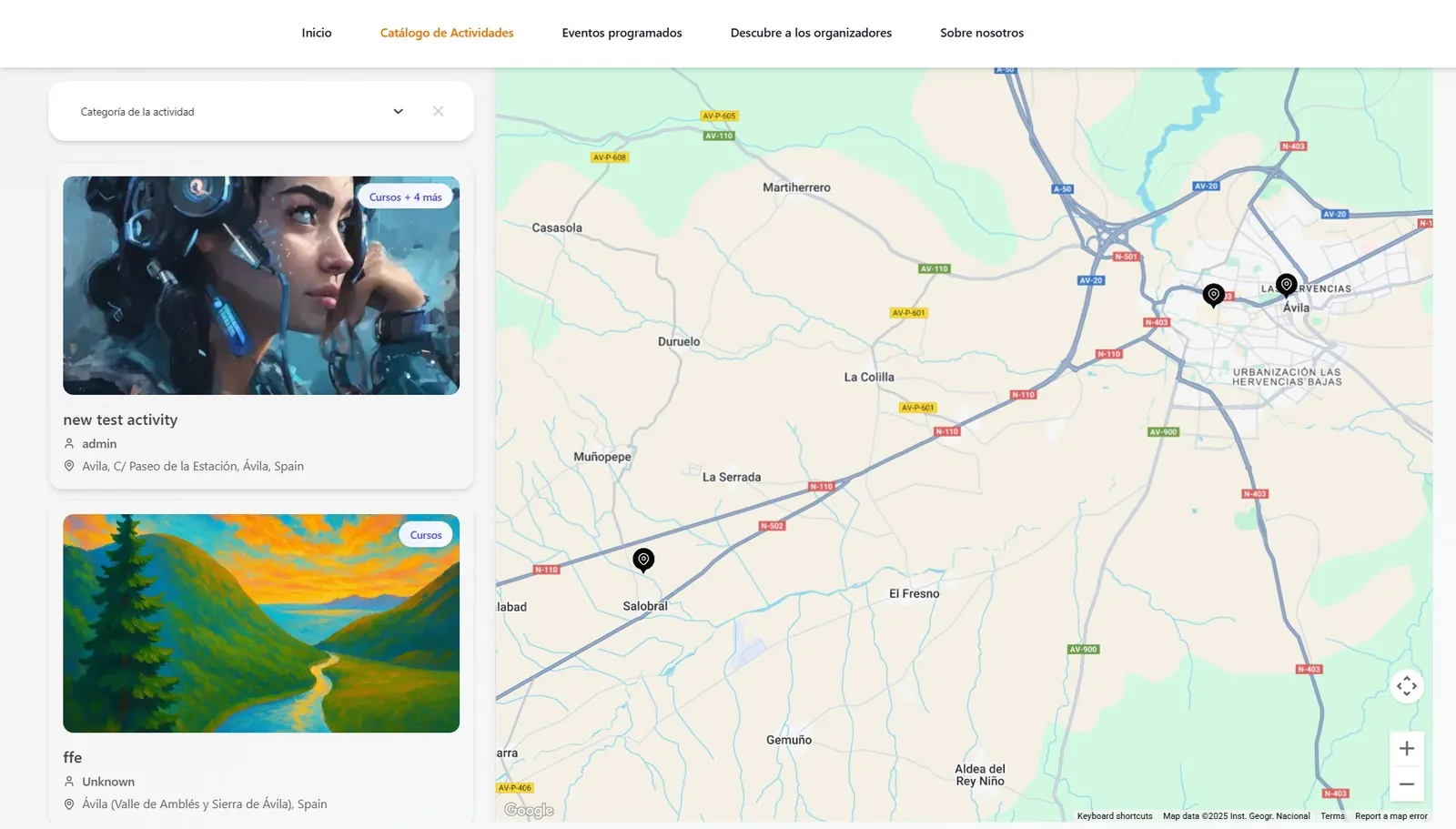Screen dimensions: 1456x829
Task: Open Google Maps Terms link
Action: [x=1332, y=816]
